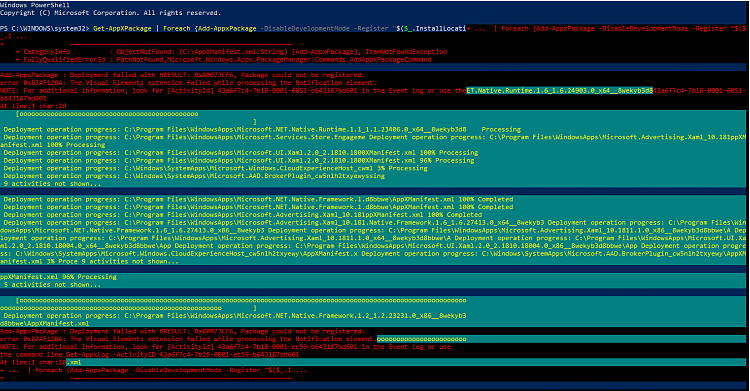Click the "CategoryInfo : ObjectNotFound" error line

point(232,52)
